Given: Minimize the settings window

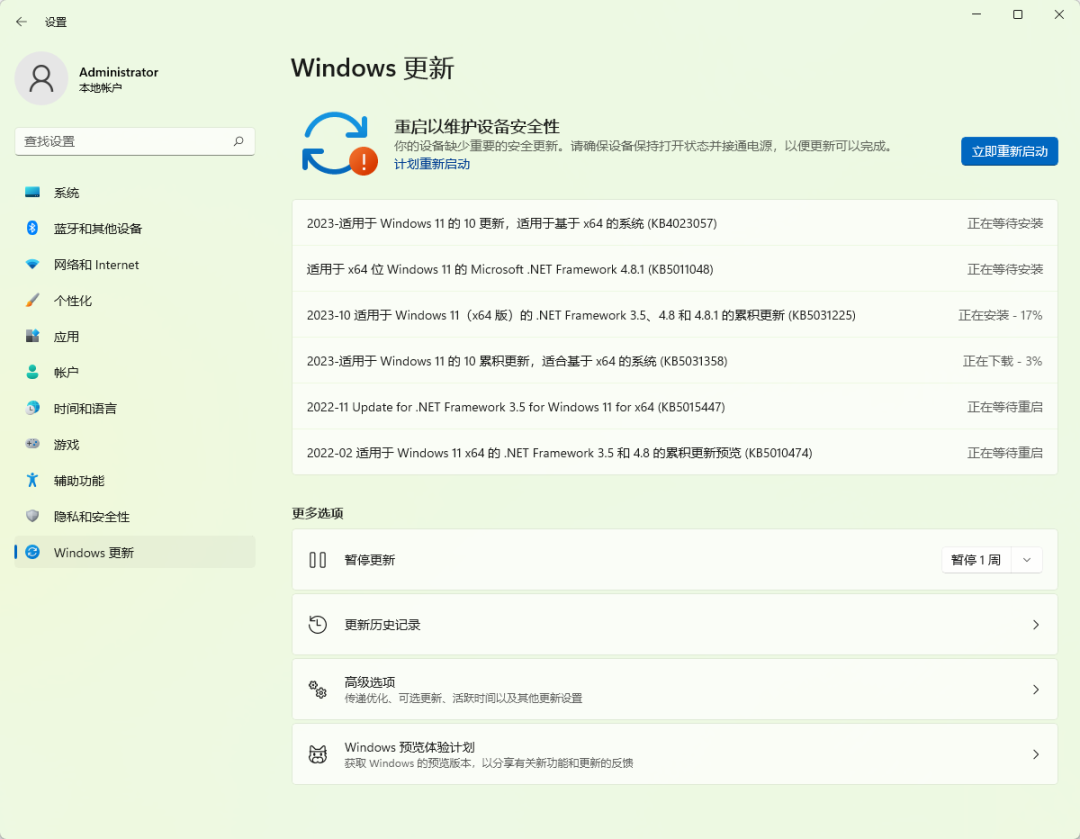Looking at the screenshot, I should [x=976, y=14].
